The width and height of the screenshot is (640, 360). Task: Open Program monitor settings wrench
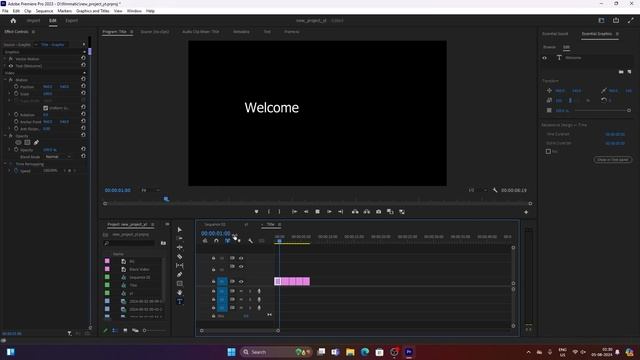(495, 190)
